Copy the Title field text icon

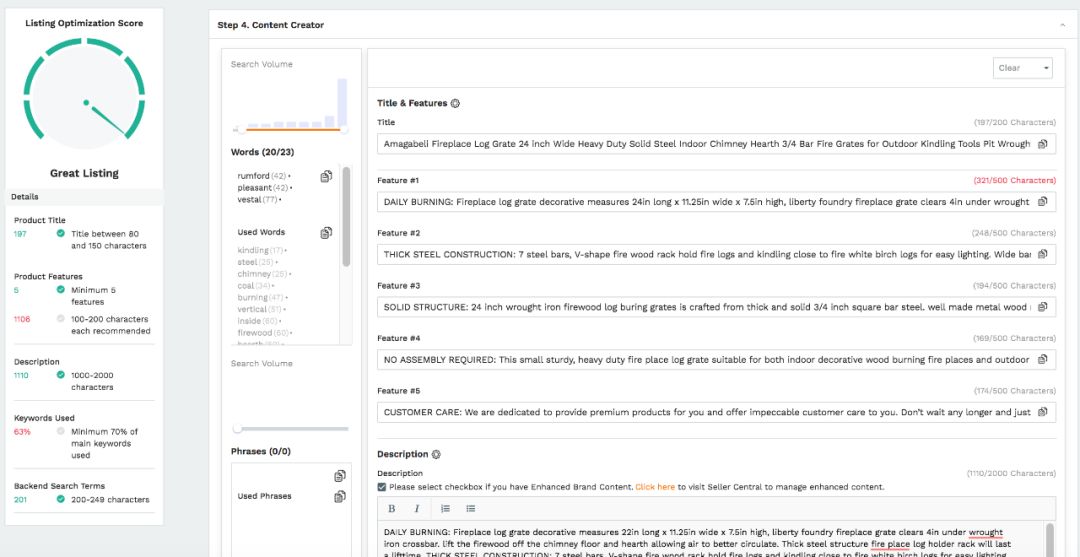(1042, 144)
